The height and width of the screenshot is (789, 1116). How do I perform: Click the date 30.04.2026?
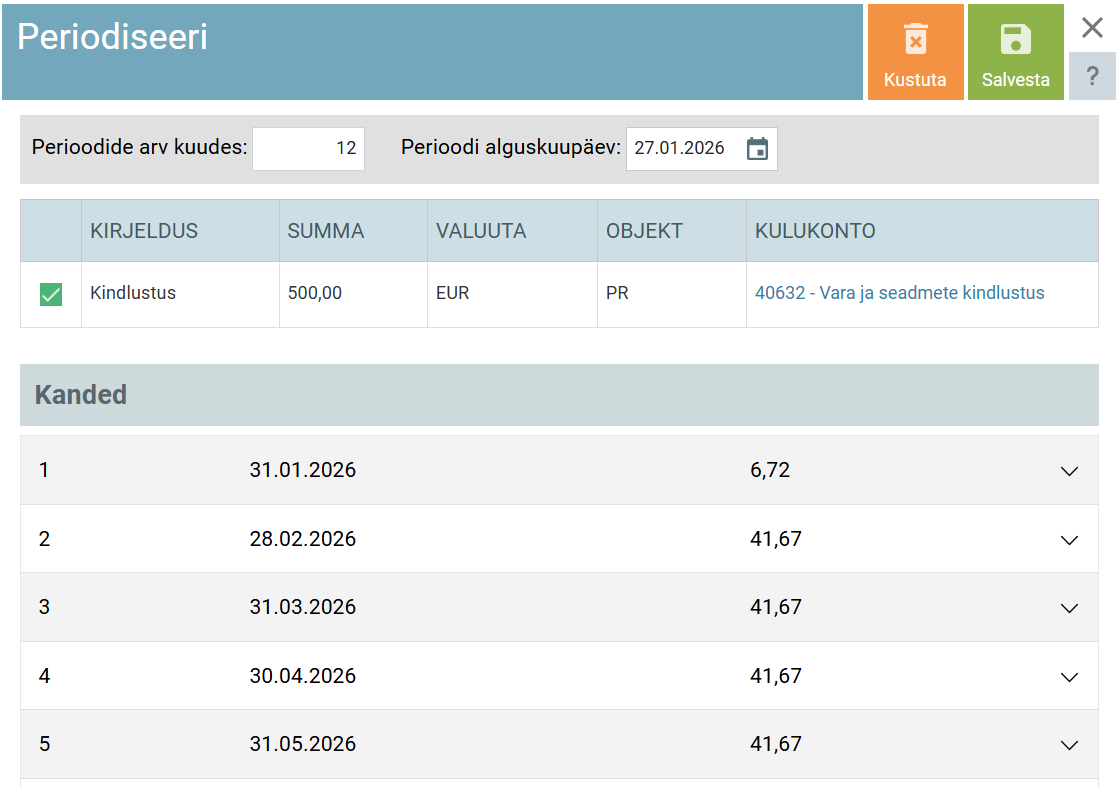coord(302,676)
